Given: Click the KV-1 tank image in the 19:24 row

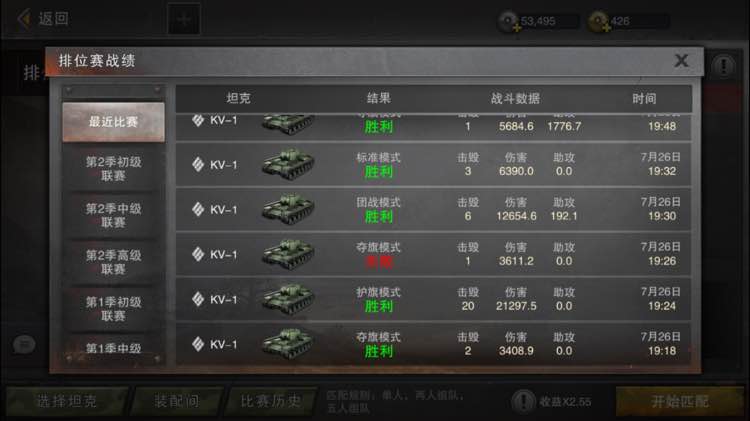Looking at the screenshot, I should (288, 299).
